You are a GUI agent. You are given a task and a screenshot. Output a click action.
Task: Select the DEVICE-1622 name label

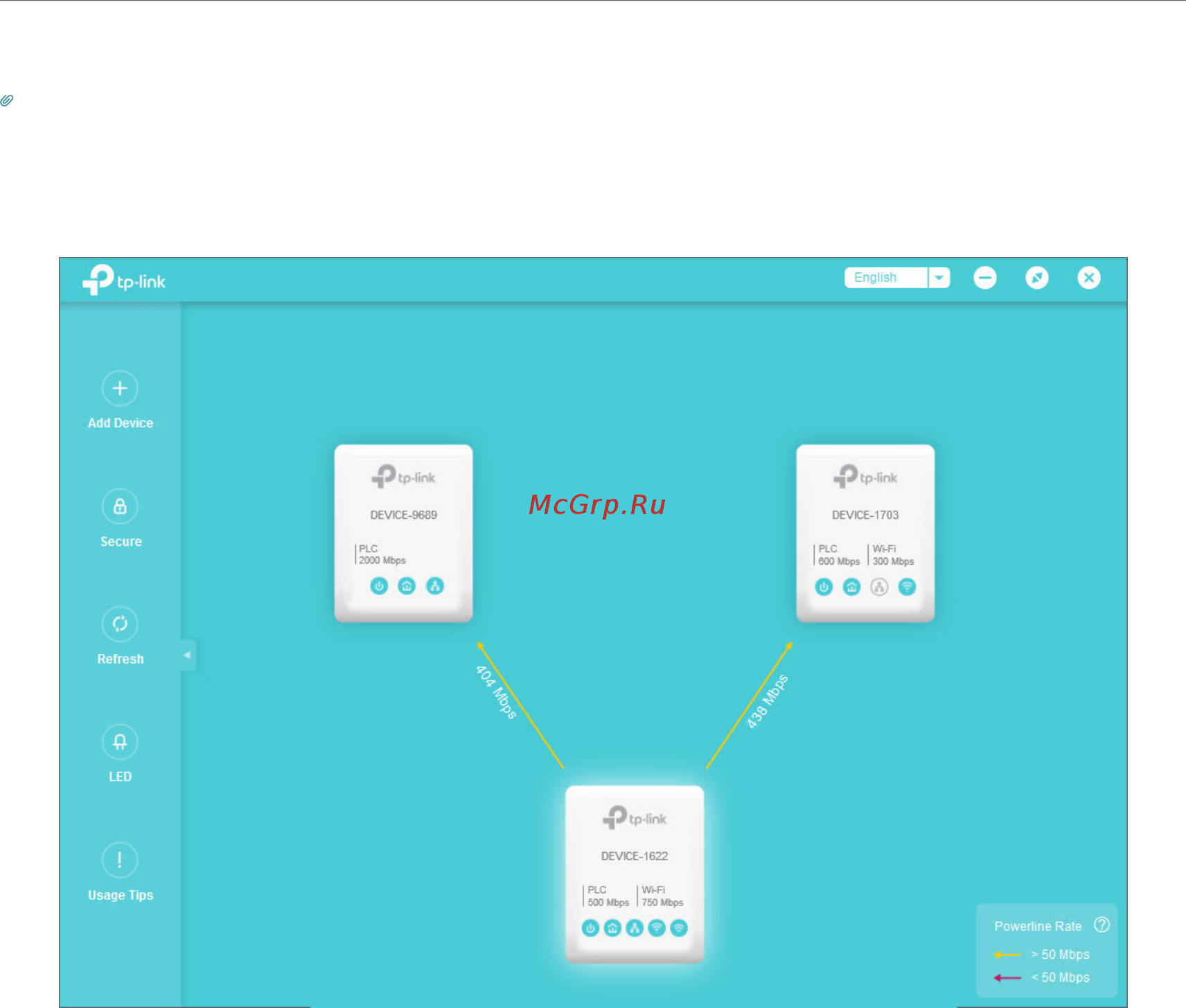(635, 856)
